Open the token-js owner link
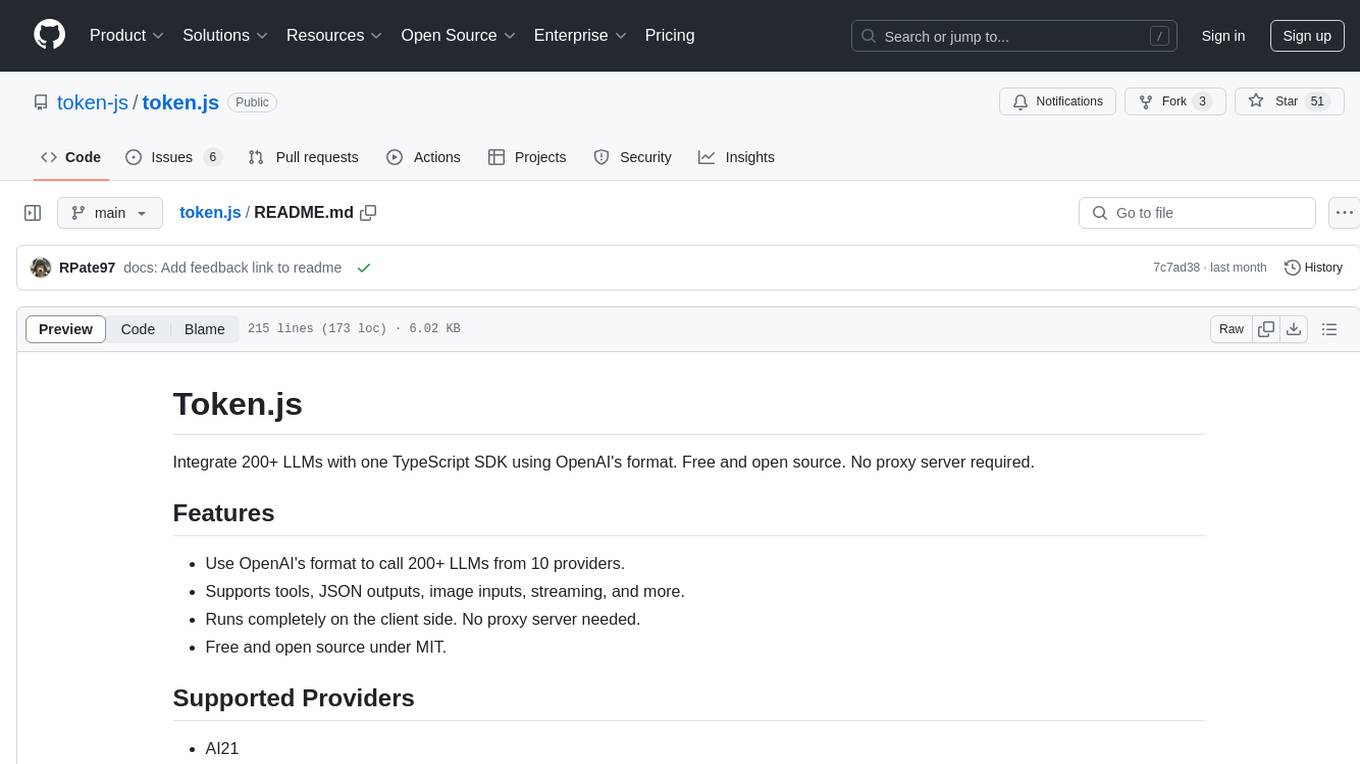1360x764 pixels. 93,102
